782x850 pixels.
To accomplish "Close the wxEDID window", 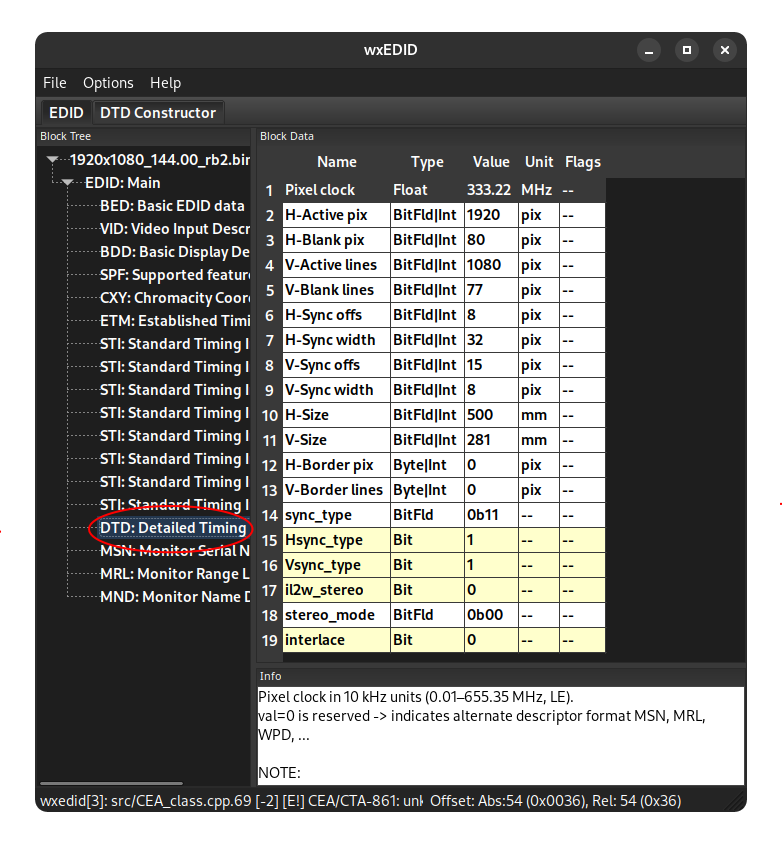I will (725, 50).
